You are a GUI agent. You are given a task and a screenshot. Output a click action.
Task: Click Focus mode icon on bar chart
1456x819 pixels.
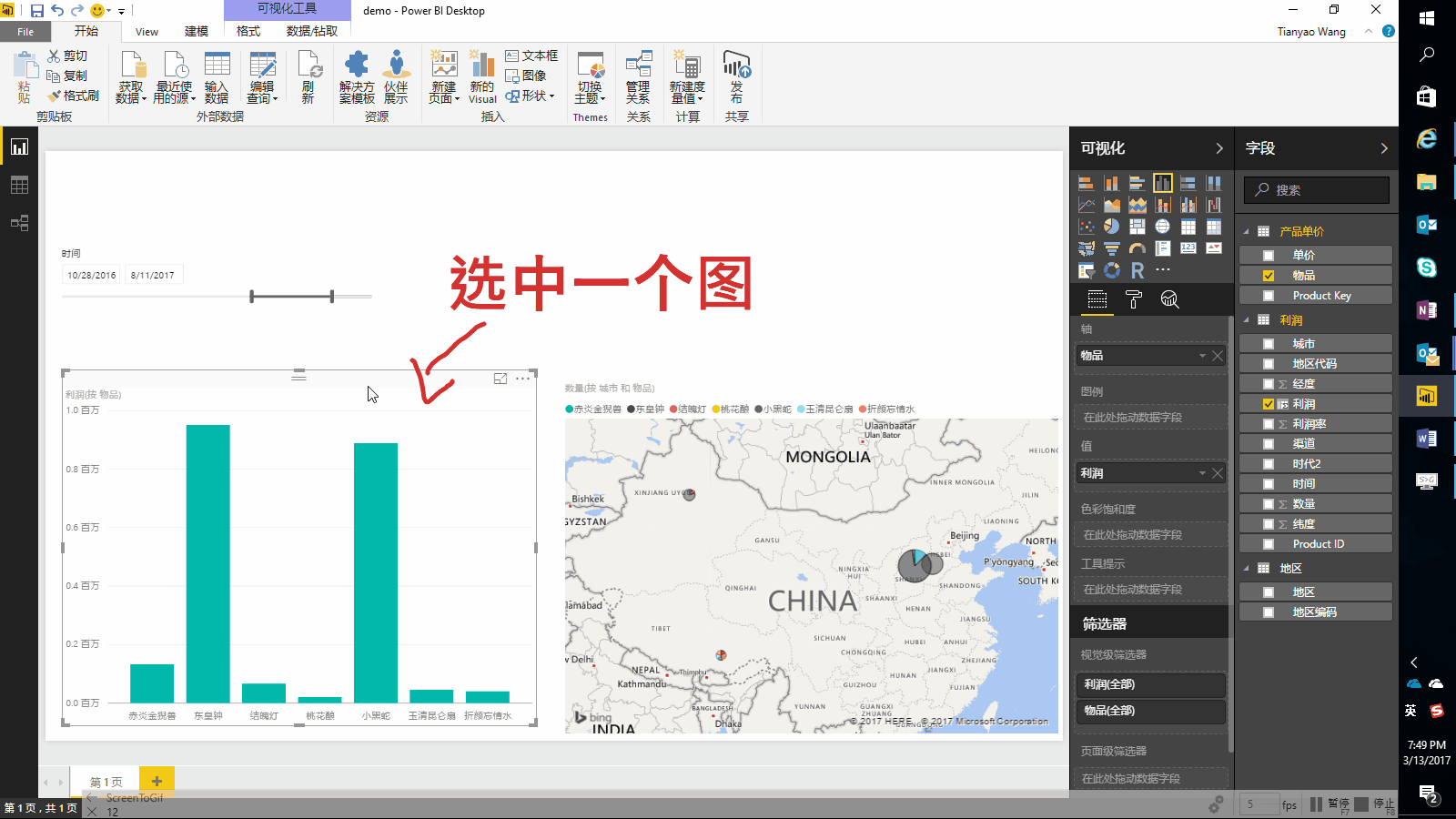(500, 379)
